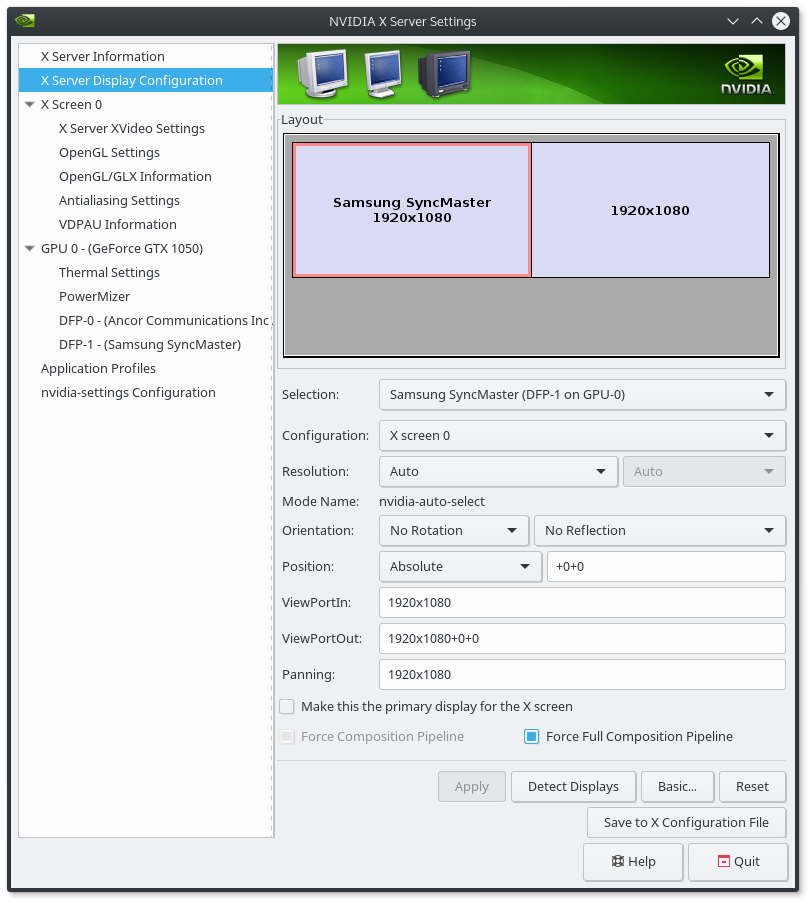Click the CRT monitor image in banner
This screenshot has width=812, height=905.
(322, 73)
